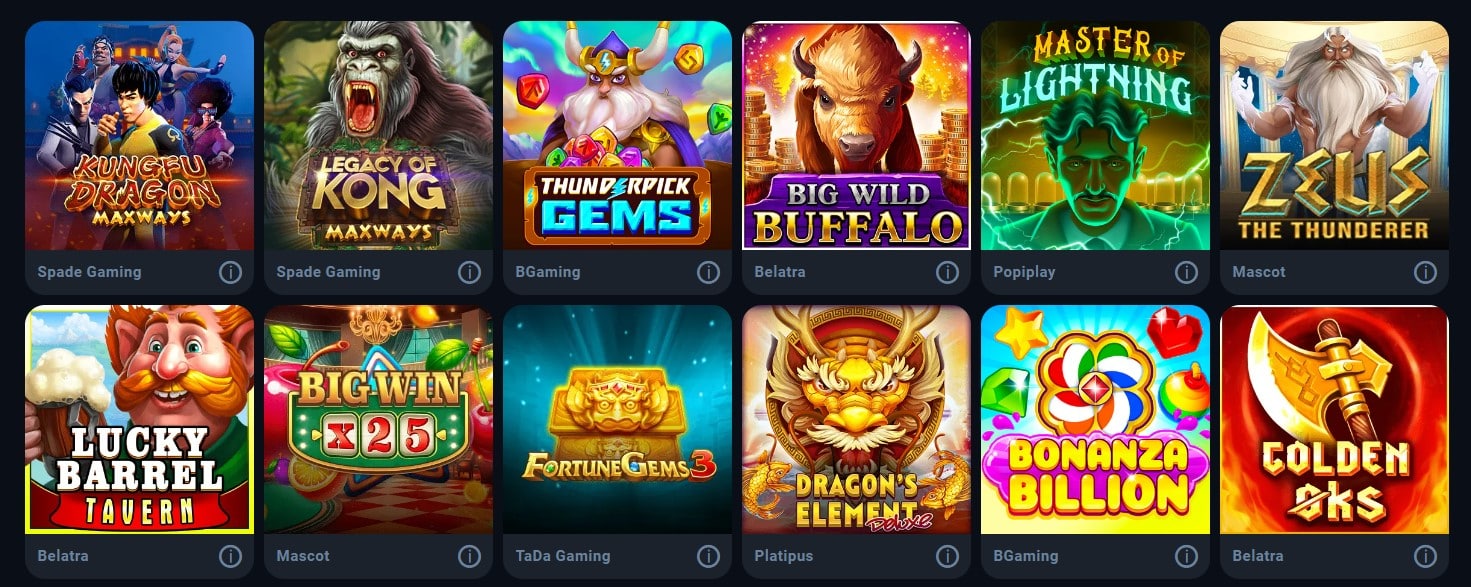Viewport: 1471px width, 587px height.
Task: Launch the Big Wild Buffalo game
Action: click(x=856, y=135)
